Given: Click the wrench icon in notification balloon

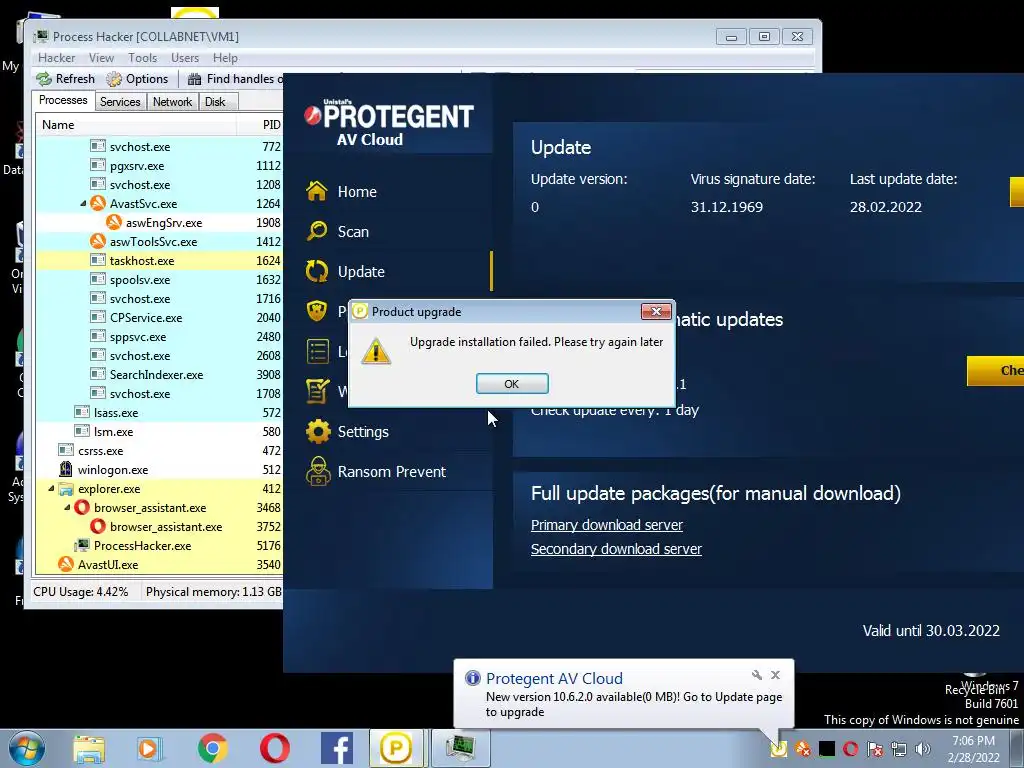Looking at the screenshot, I should point(757,675).
